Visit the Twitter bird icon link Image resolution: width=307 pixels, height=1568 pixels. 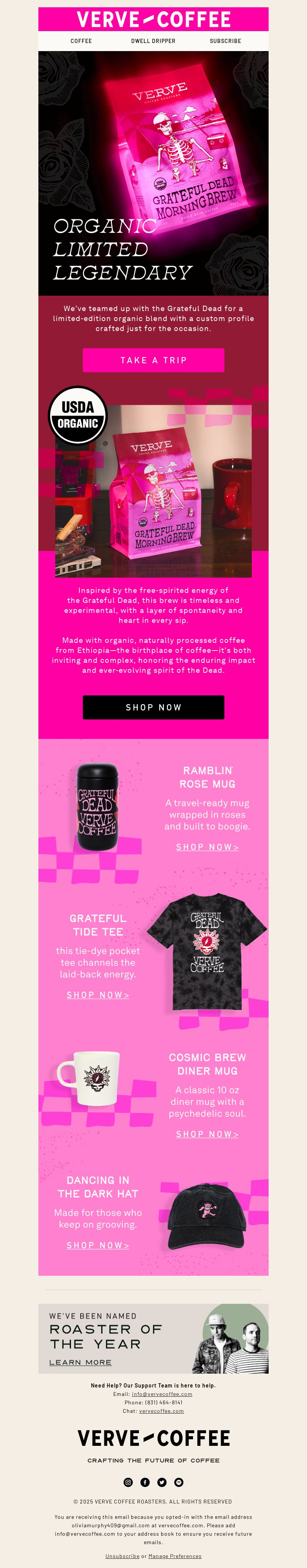(162, 1482)
